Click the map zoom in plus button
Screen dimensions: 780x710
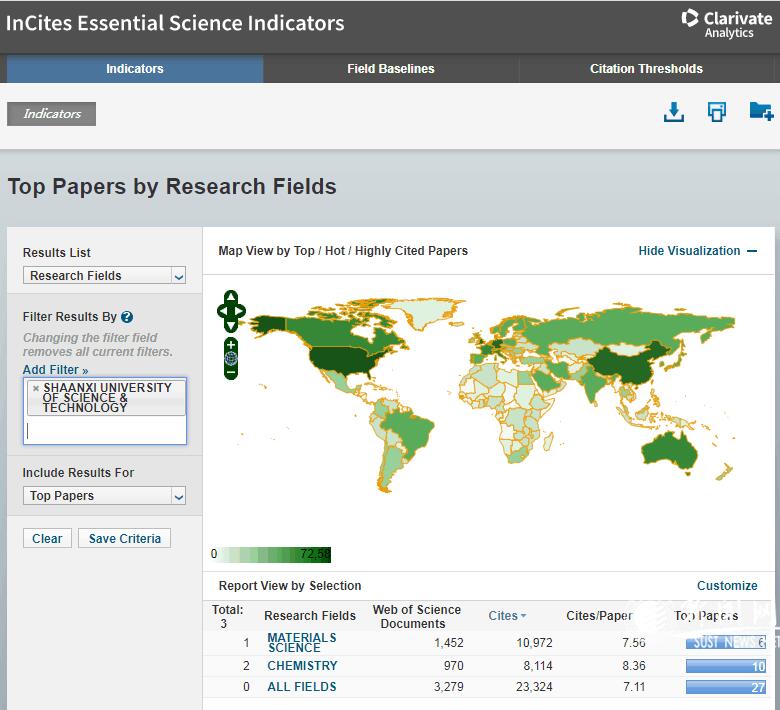[231, 345]
